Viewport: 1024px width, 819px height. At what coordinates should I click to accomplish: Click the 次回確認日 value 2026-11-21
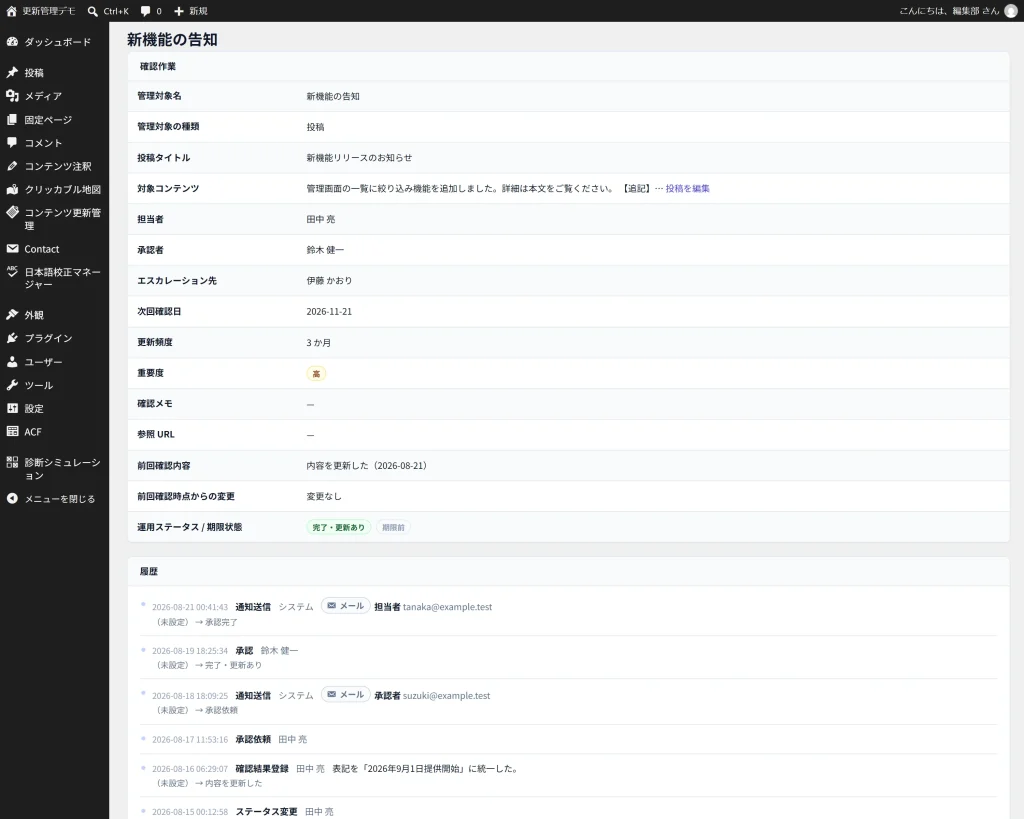click(329, 312)
